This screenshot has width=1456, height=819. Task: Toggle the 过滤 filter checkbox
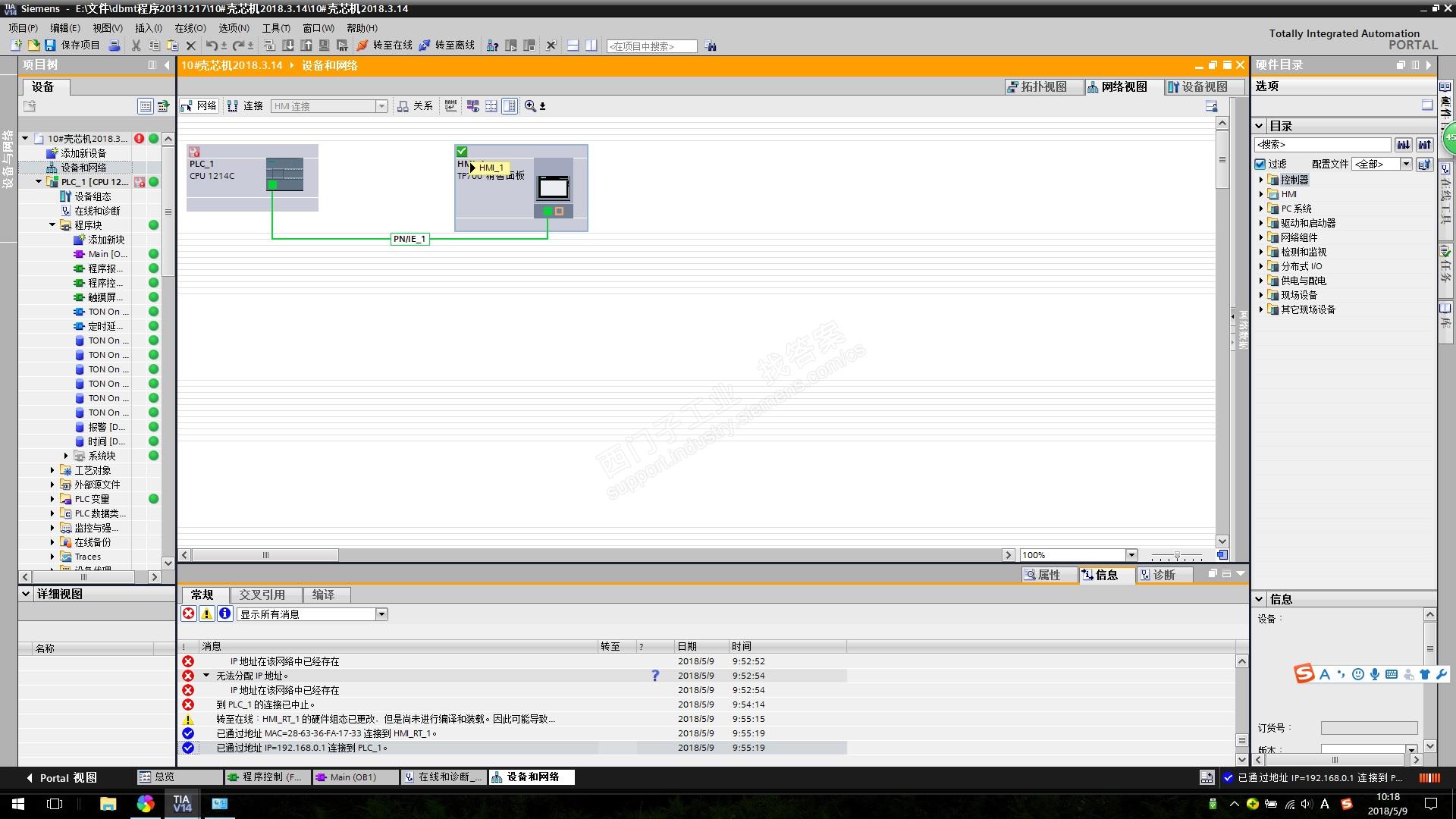1260,164
